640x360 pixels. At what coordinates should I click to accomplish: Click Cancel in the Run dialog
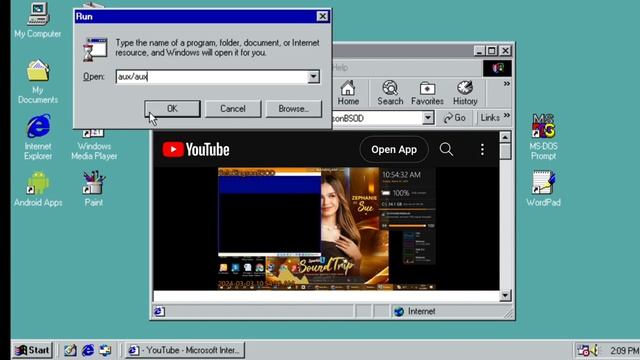coord(233,109)
